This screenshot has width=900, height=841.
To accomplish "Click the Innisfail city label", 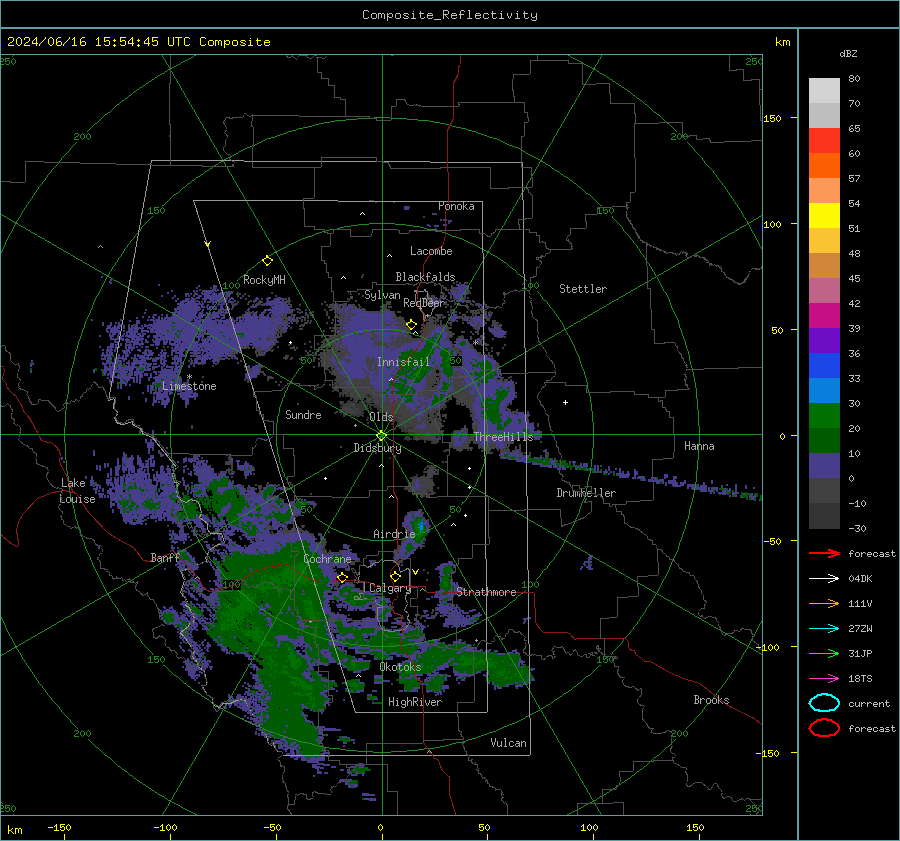I will (403, 362).
